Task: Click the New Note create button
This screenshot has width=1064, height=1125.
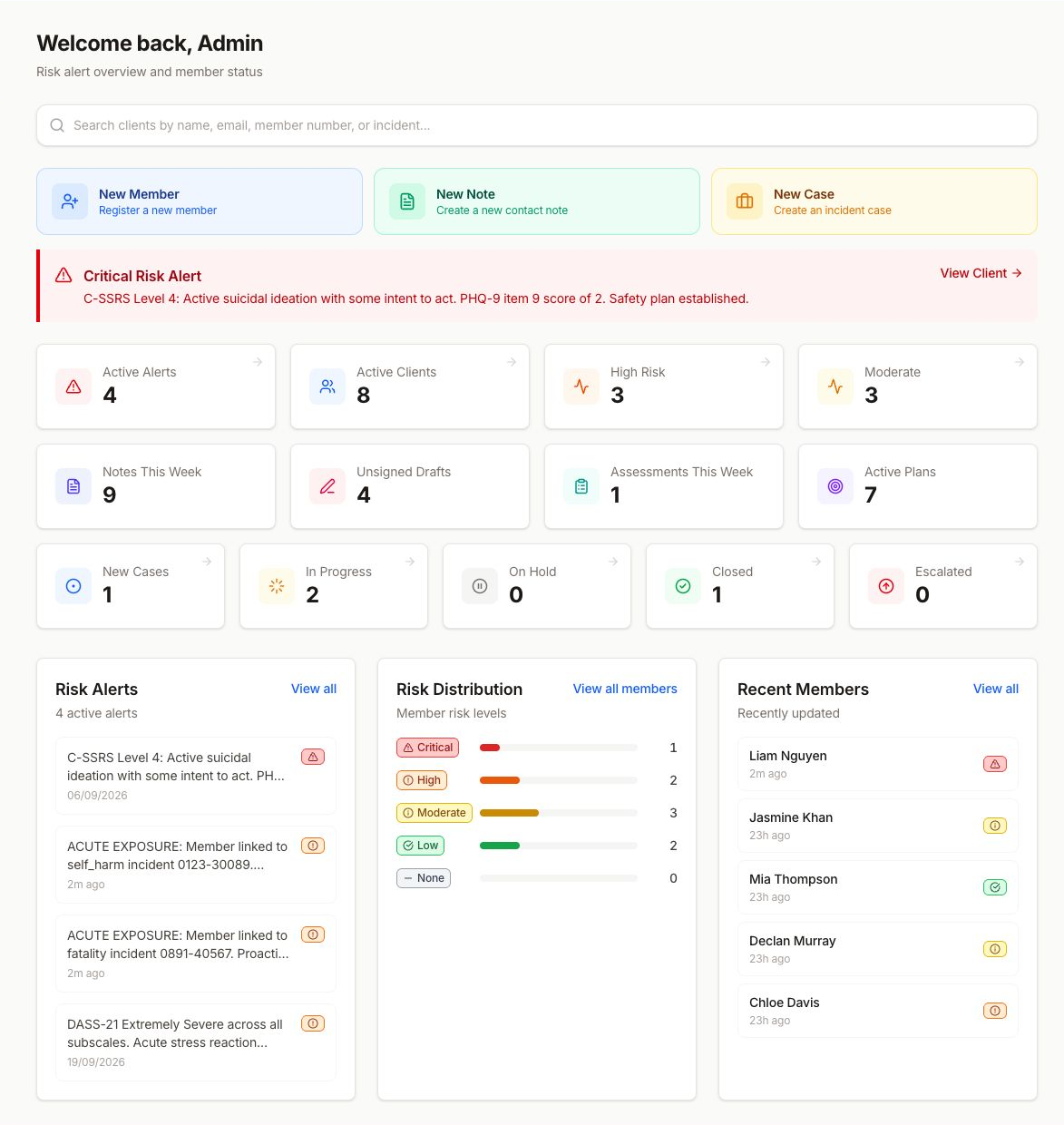Action: (x=537, y=201)
